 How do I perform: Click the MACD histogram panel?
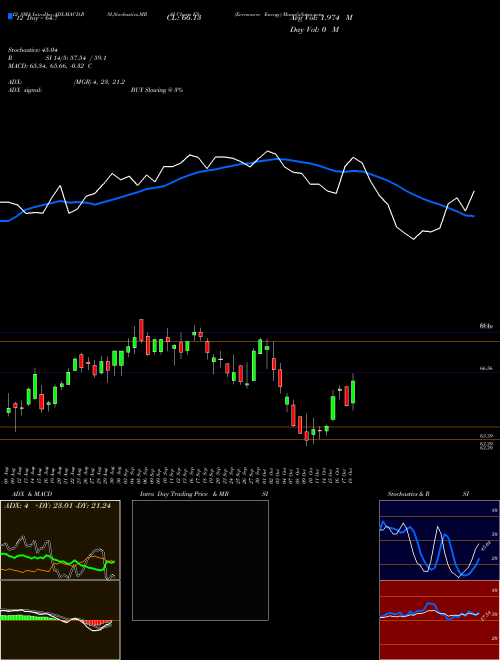click(x=60, y=620)
